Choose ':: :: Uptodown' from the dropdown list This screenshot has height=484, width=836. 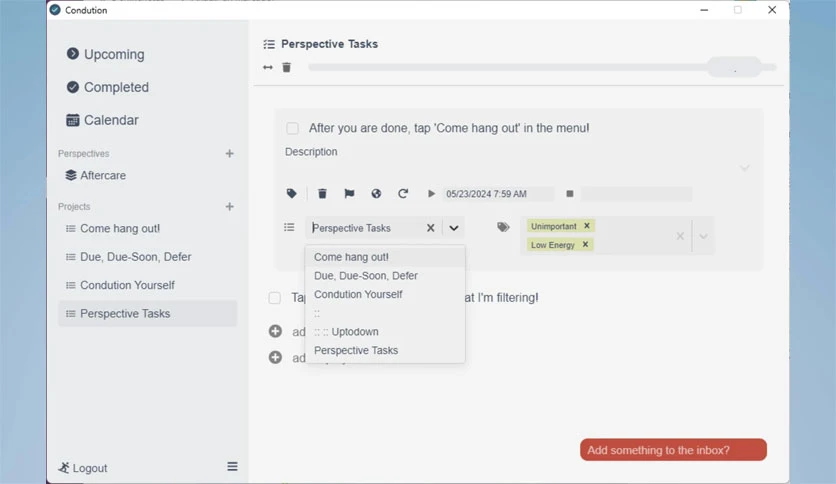click(x=385, y=332)
